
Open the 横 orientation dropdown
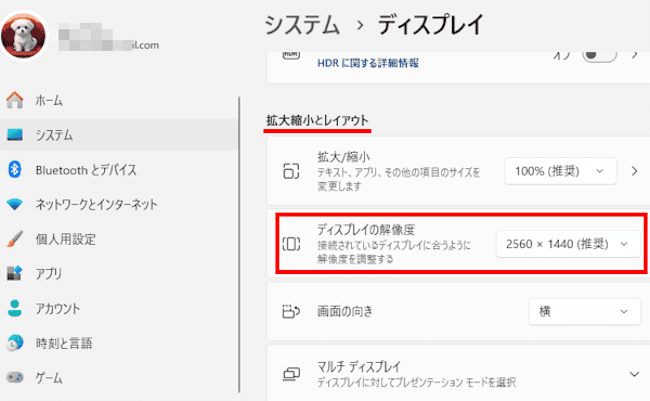585,311
